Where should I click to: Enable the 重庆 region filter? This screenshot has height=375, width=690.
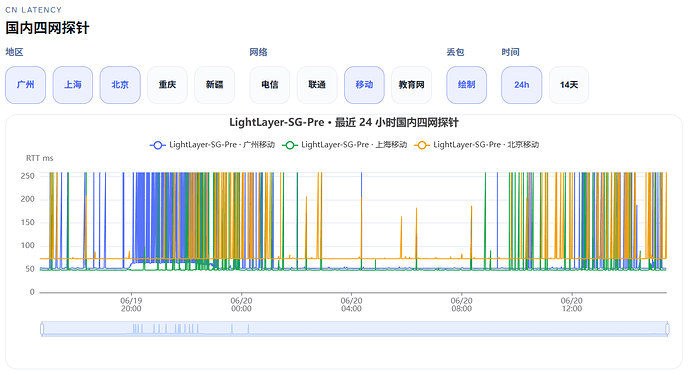167,85
